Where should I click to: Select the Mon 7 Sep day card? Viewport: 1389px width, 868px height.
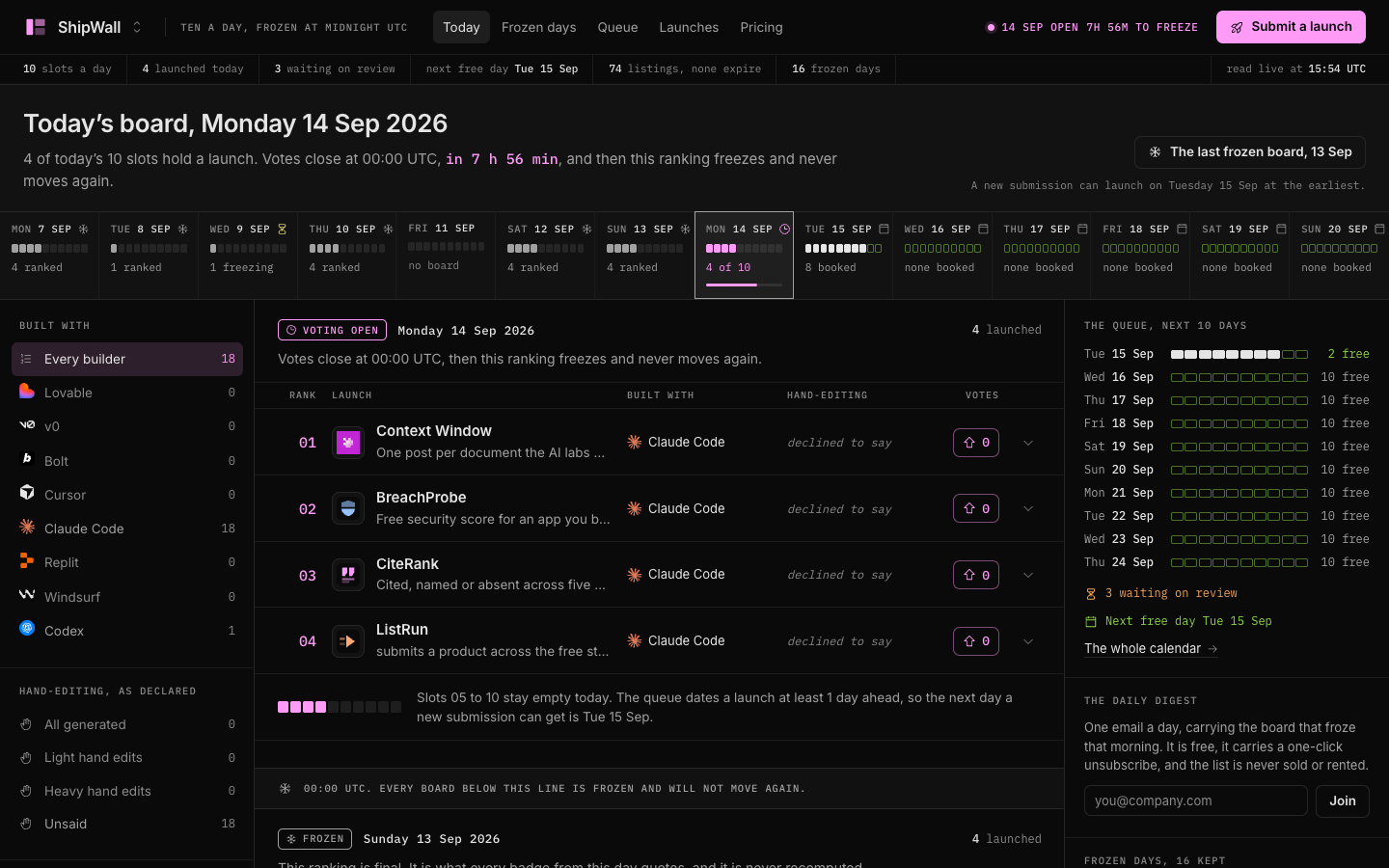(x=49, y=255)
